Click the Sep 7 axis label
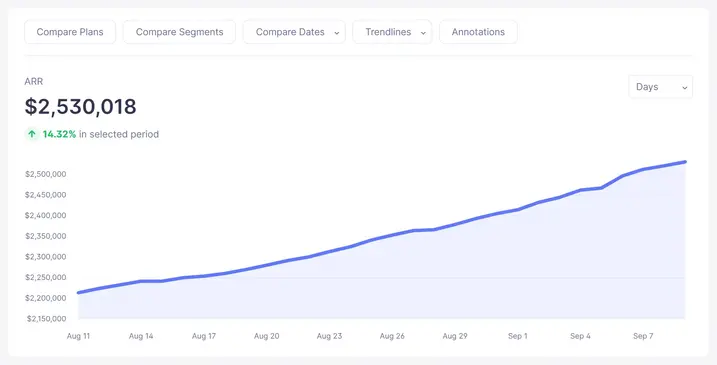 [643, 336]
